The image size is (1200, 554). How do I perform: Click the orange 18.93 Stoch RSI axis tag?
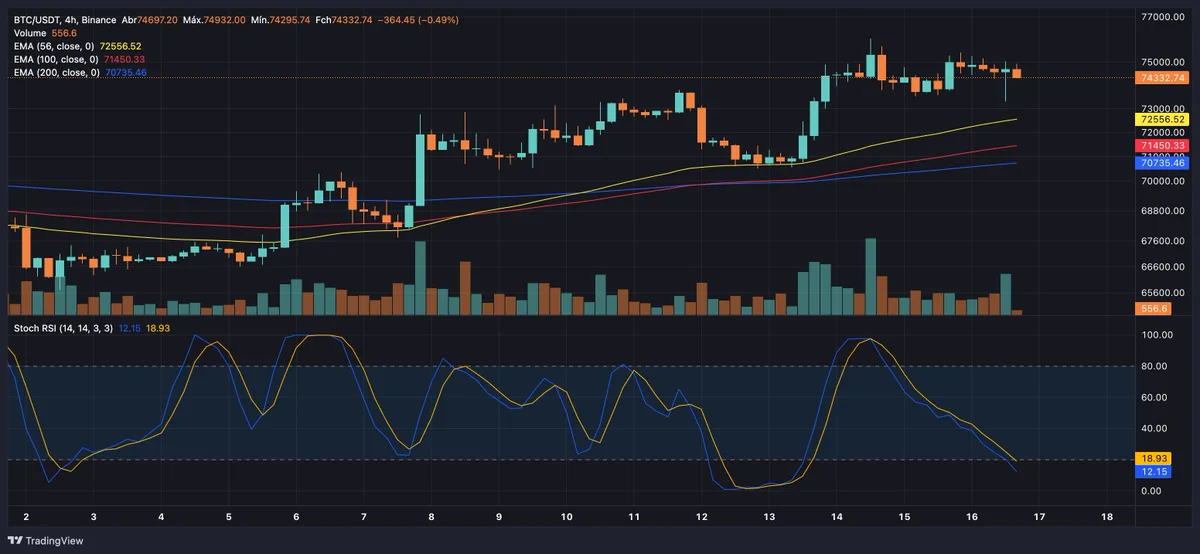pyautogui.click(x=1154, y=457)
